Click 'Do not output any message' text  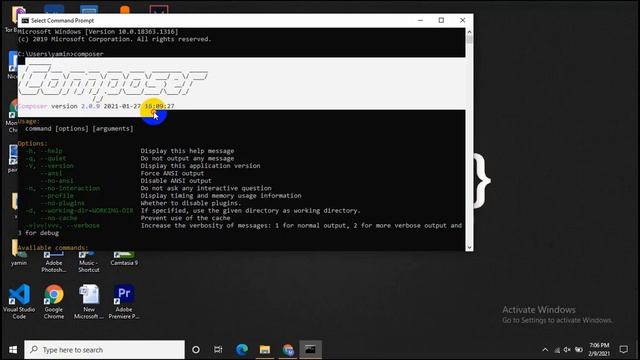187,158
